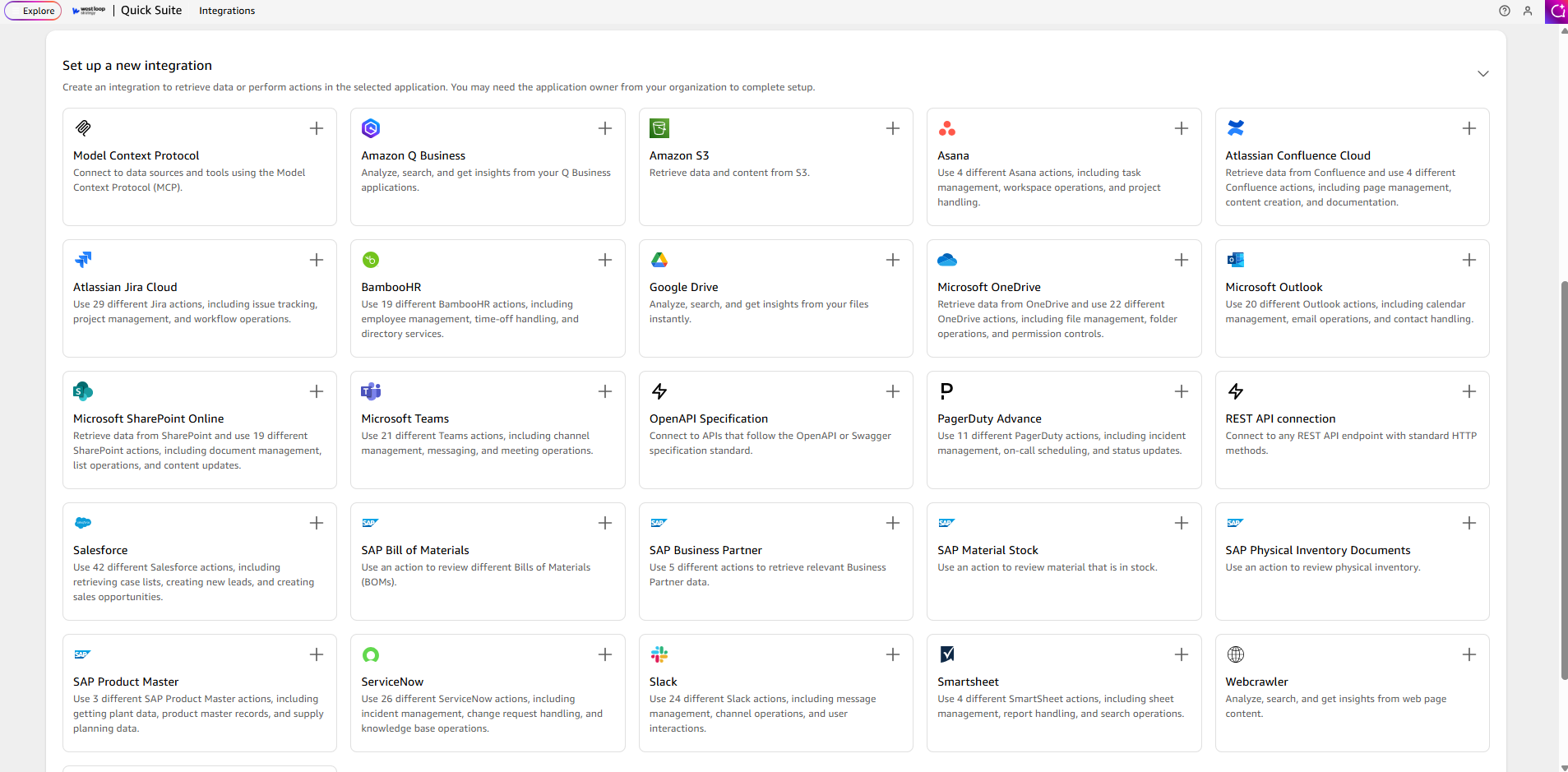
Task: Add Microsoft Outlook via plus icon
Action: (x=1469, y=260)
